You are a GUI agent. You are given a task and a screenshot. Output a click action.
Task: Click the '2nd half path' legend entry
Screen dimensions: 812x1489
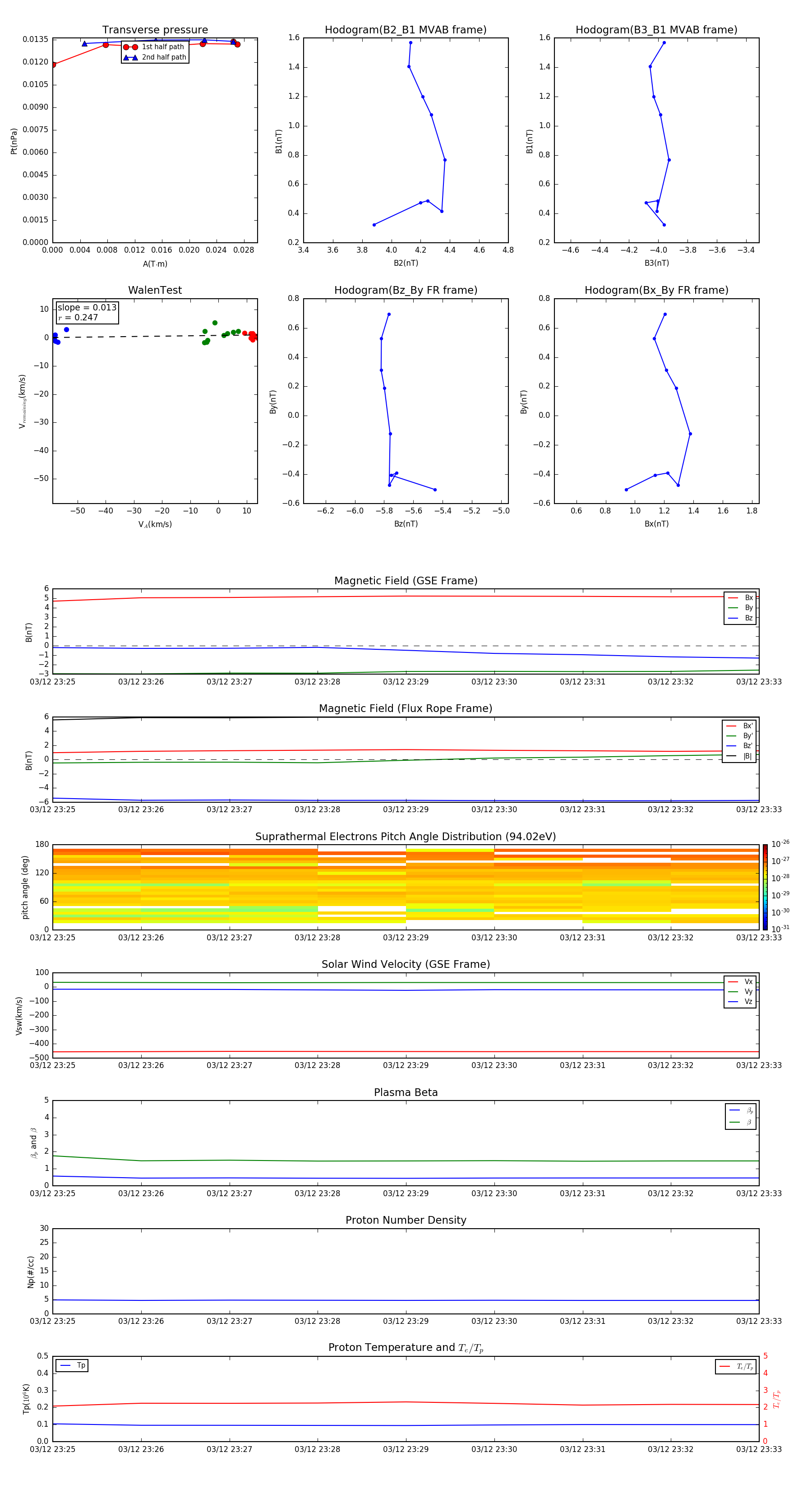(155, 57)
